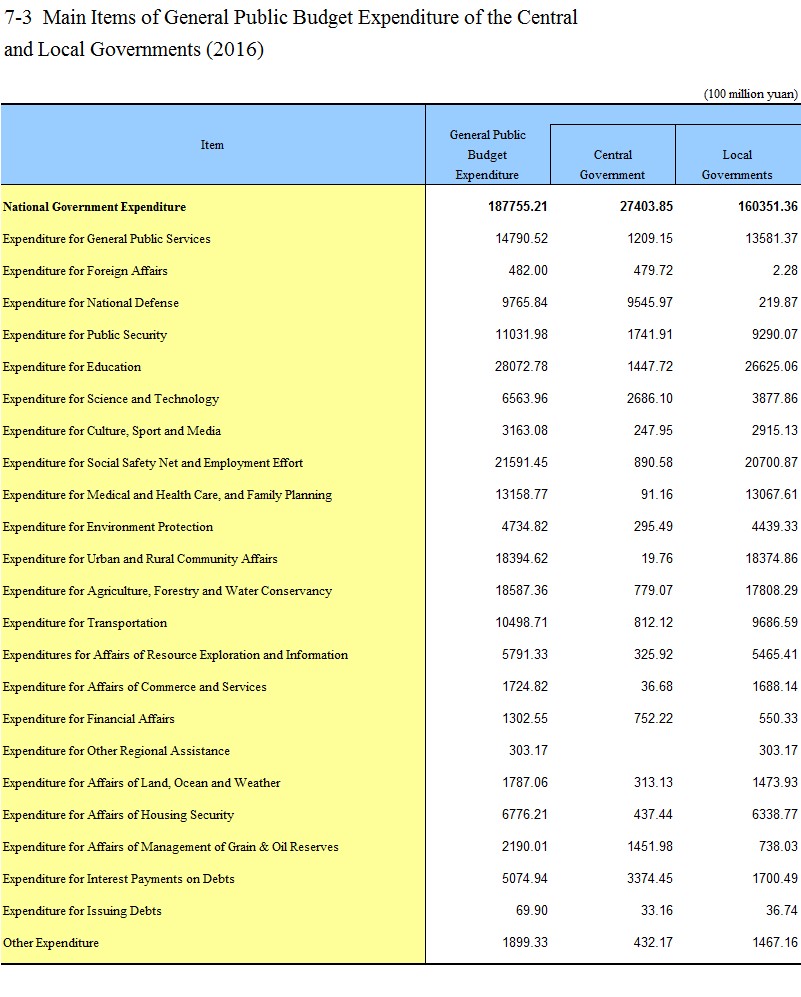Click Interest Payments central value 3374.45
This screenshot has width=801, height=997.
click(x=650, y=879)
